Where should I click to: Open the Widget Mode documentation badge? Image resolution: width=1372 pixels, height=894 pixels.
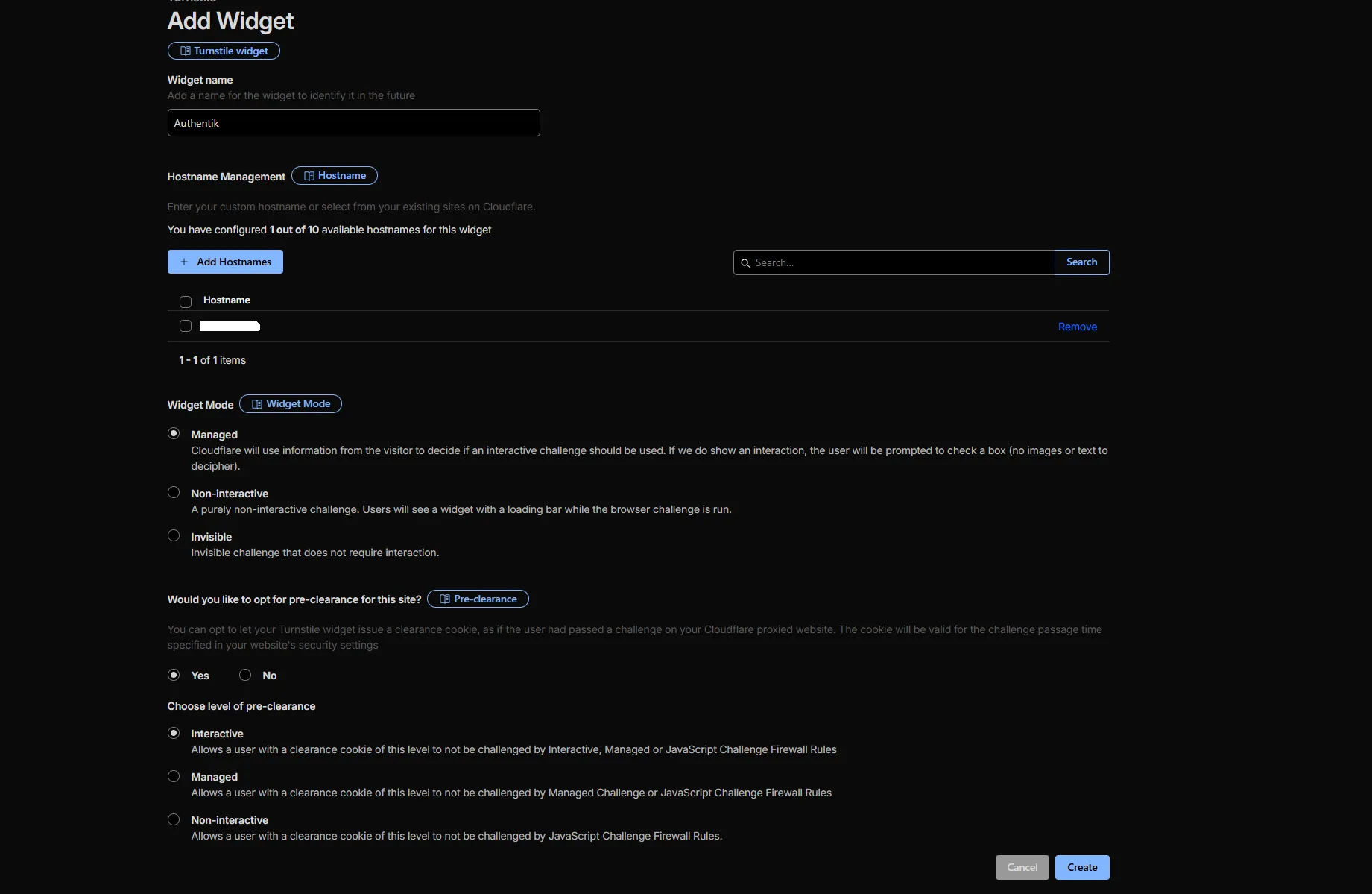(x=290, y=404)
